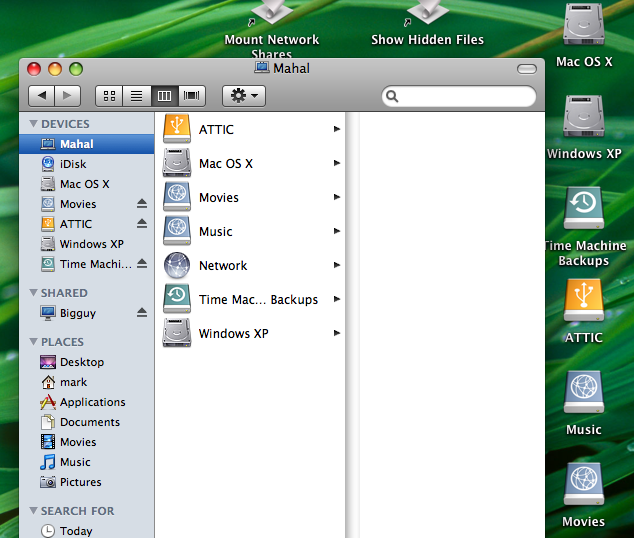634x538 pixels.
Task: Go forward with the right arrow button
Action: click(68, 96)
